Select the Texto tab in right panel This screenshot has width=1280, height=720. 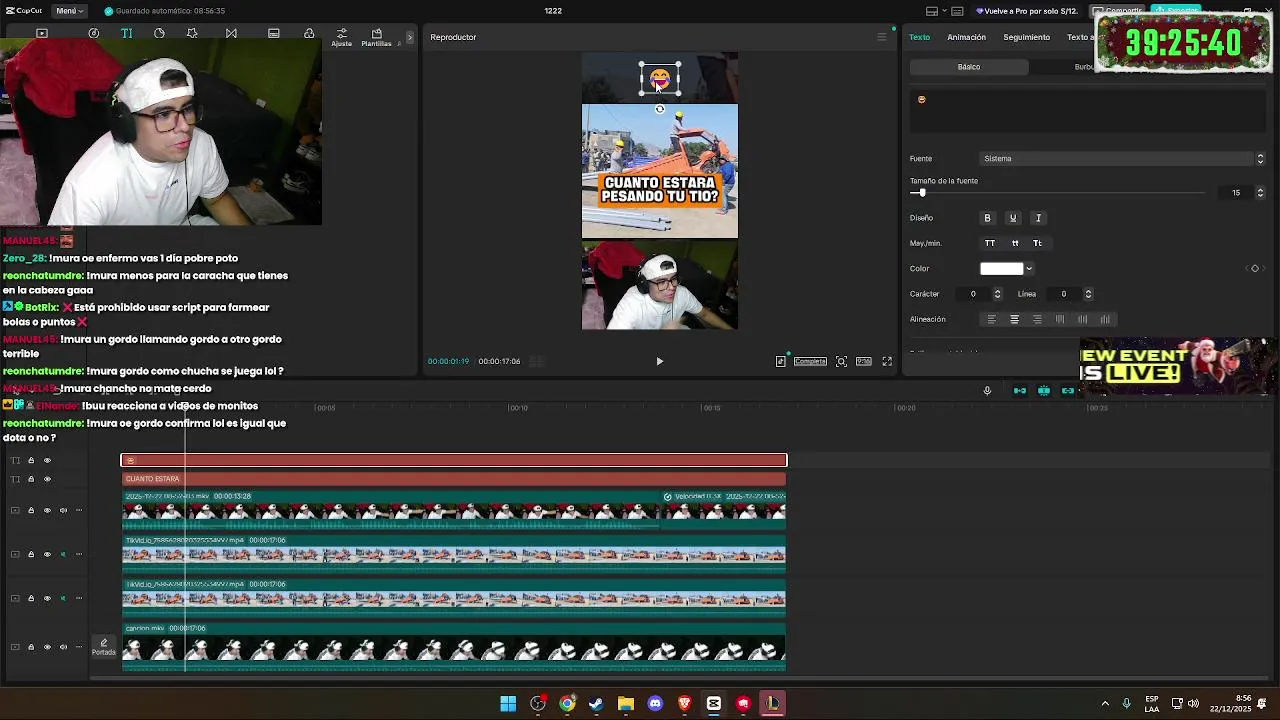click(919, 37)
